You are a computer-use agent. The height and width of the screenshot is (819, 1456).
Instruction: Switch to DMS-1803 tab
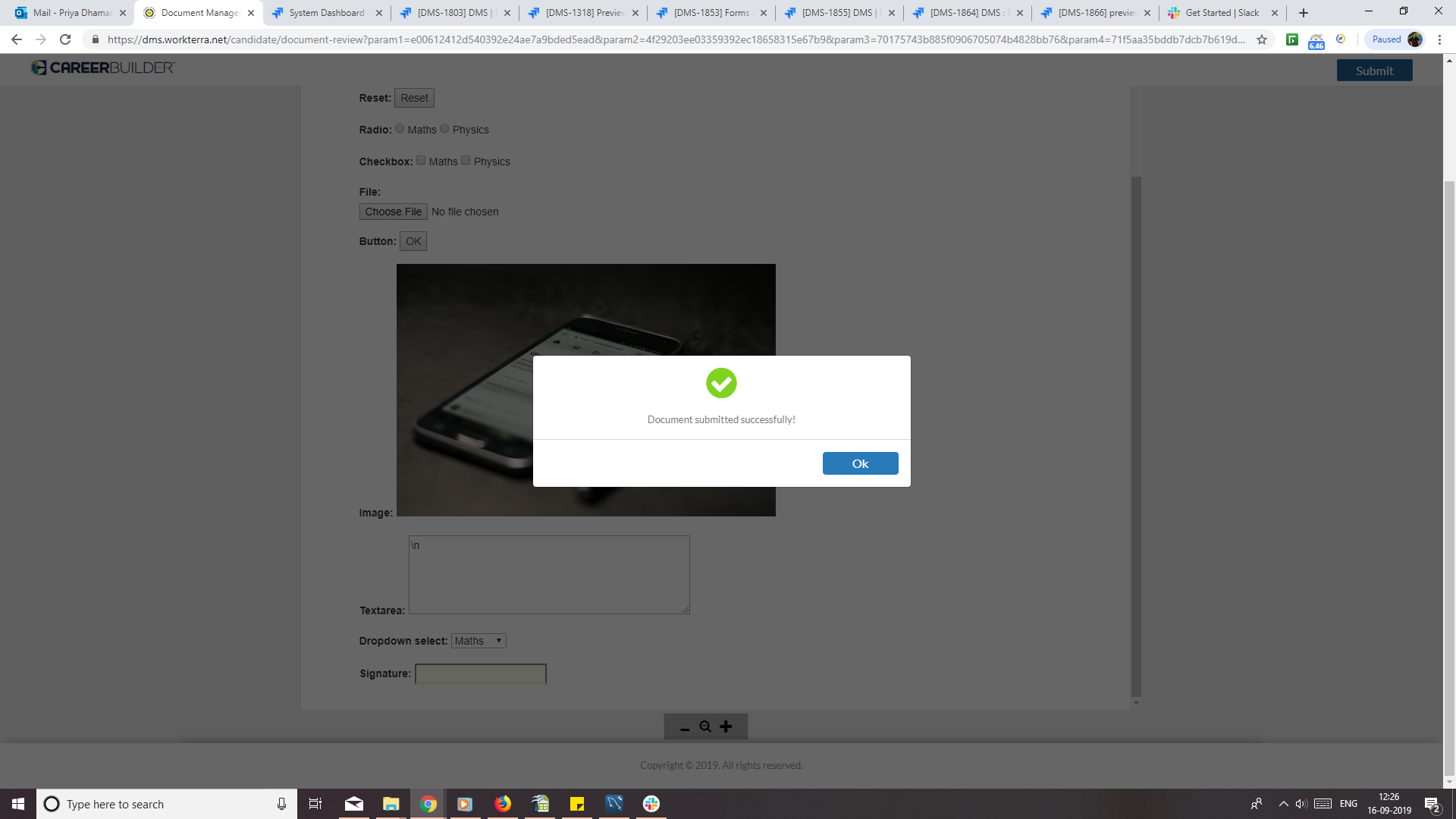455,13
